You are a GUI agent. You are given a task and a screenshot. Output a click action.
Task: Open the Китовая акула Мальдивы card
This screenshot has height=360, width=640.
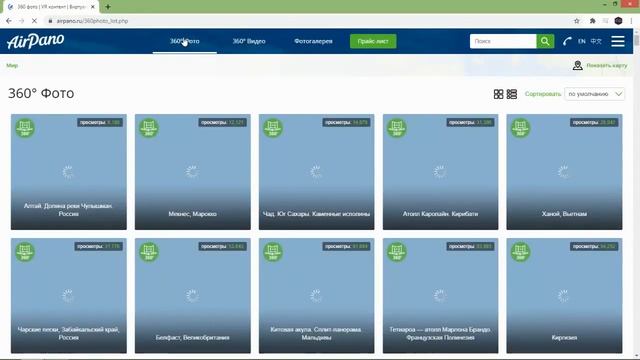pyautogui.click(x=316, y=296)
